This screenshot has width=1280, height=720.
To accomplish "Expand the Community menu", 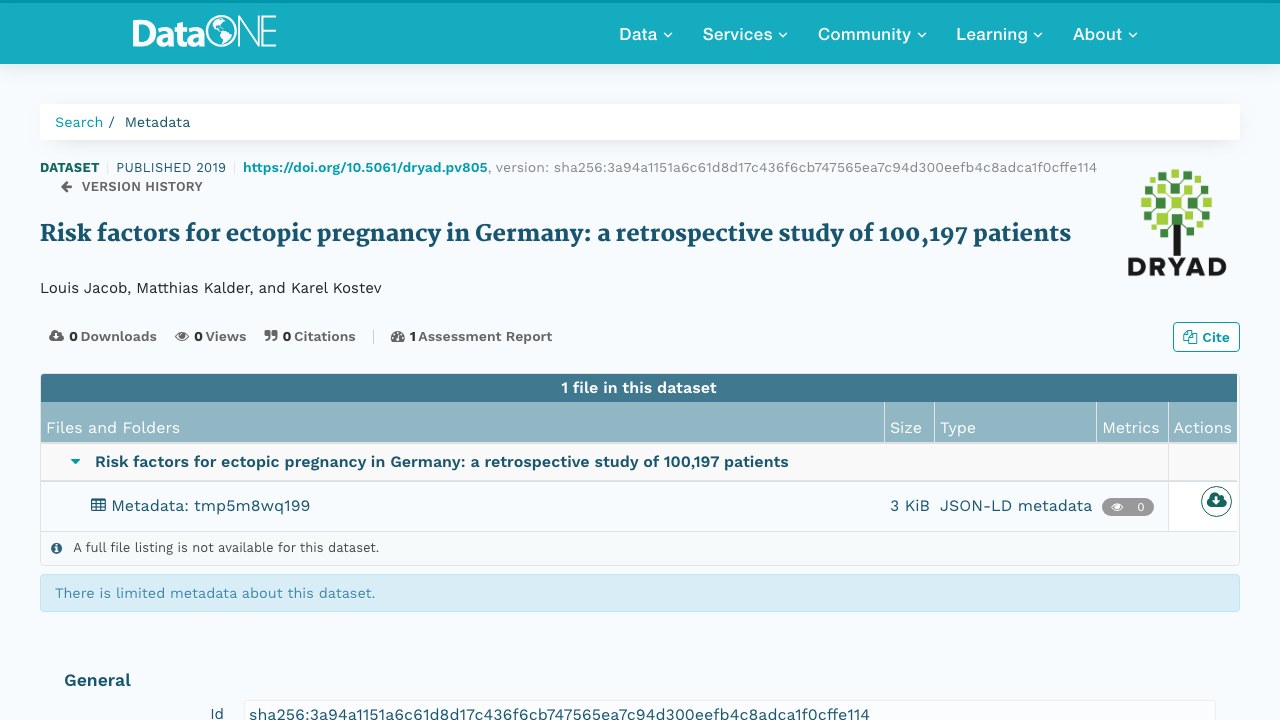I will pyautogui.click(x=872, y=34).
